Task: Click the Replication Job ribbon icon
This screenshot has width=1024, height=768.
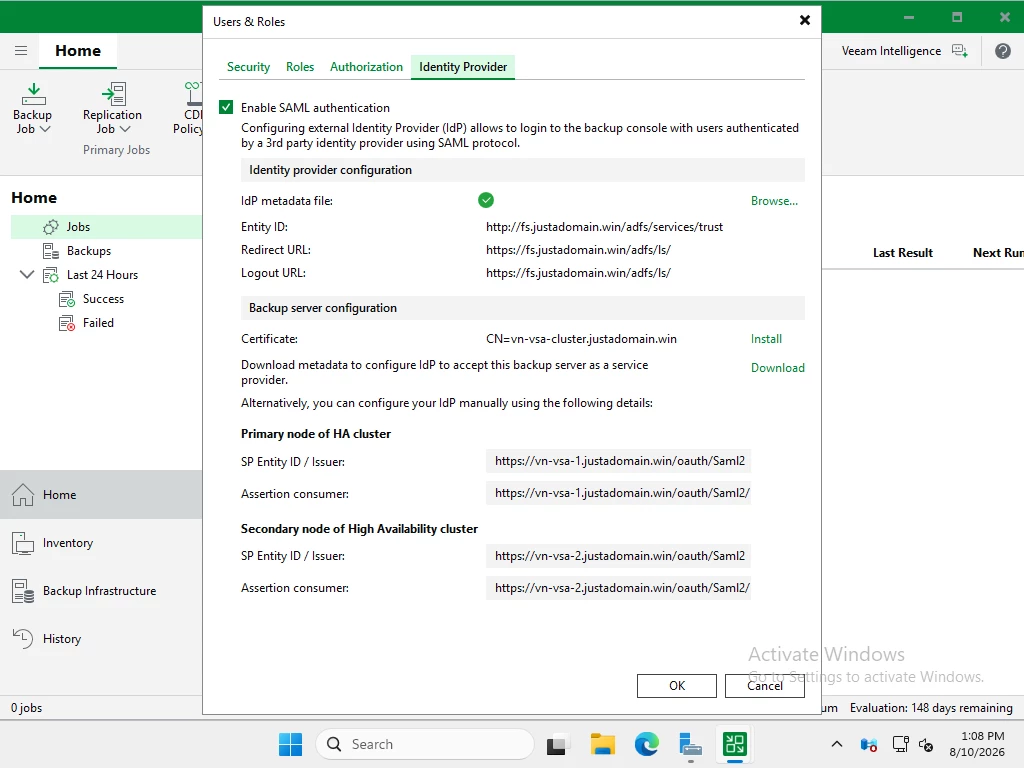Action: click(x=114, y=94)
